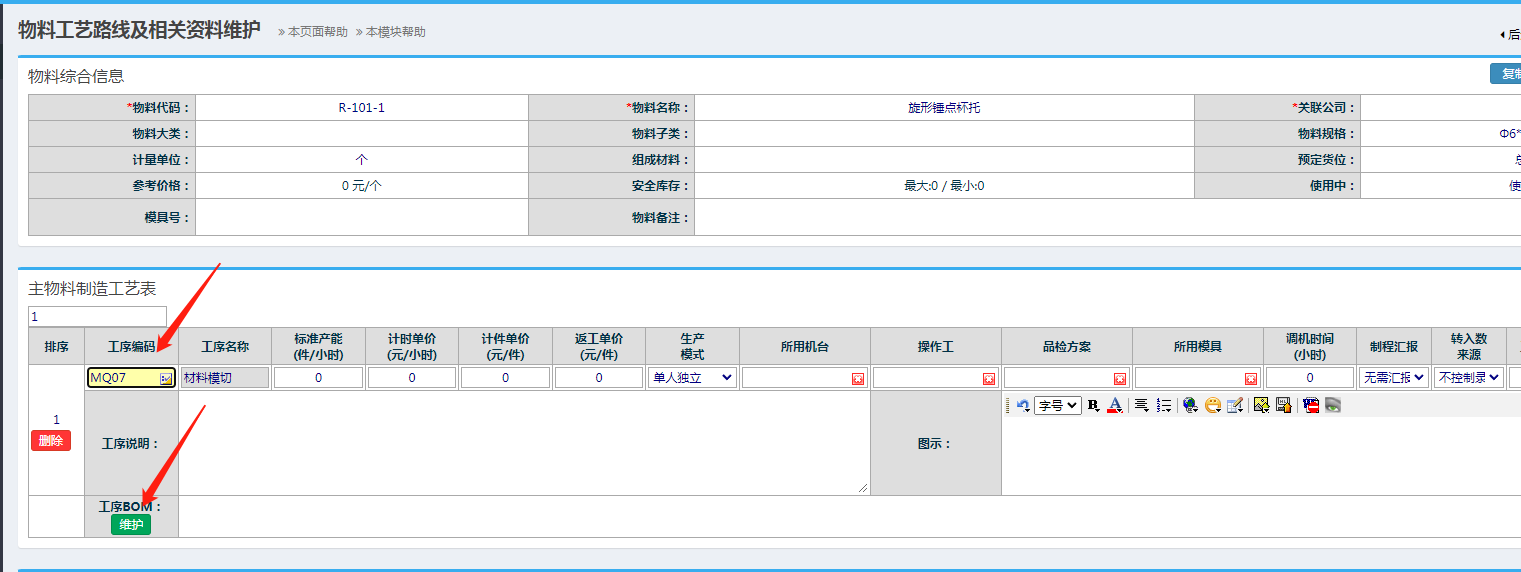The height and width of the screenshot is (572, 1521).
Task: Click the insert image icon
Action: (x=1261, y=405)
